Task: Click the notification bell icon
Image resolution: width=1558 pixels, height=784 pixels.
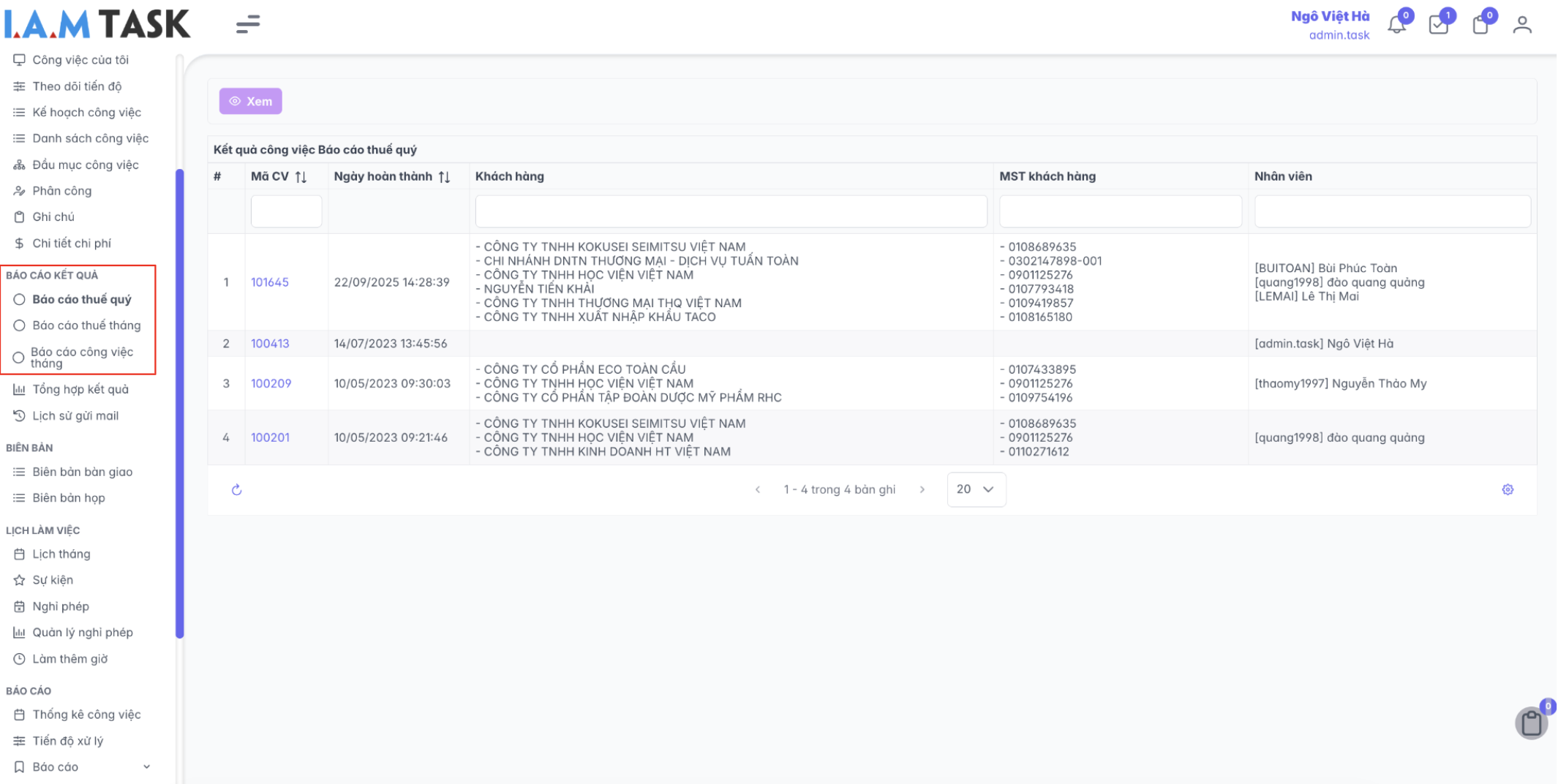Action: pos(1396,25)
